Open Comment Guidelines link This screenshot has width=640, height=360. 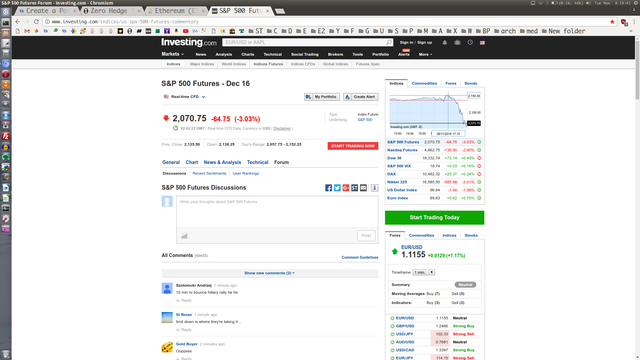pyautogui.click(x=360, y=258)
